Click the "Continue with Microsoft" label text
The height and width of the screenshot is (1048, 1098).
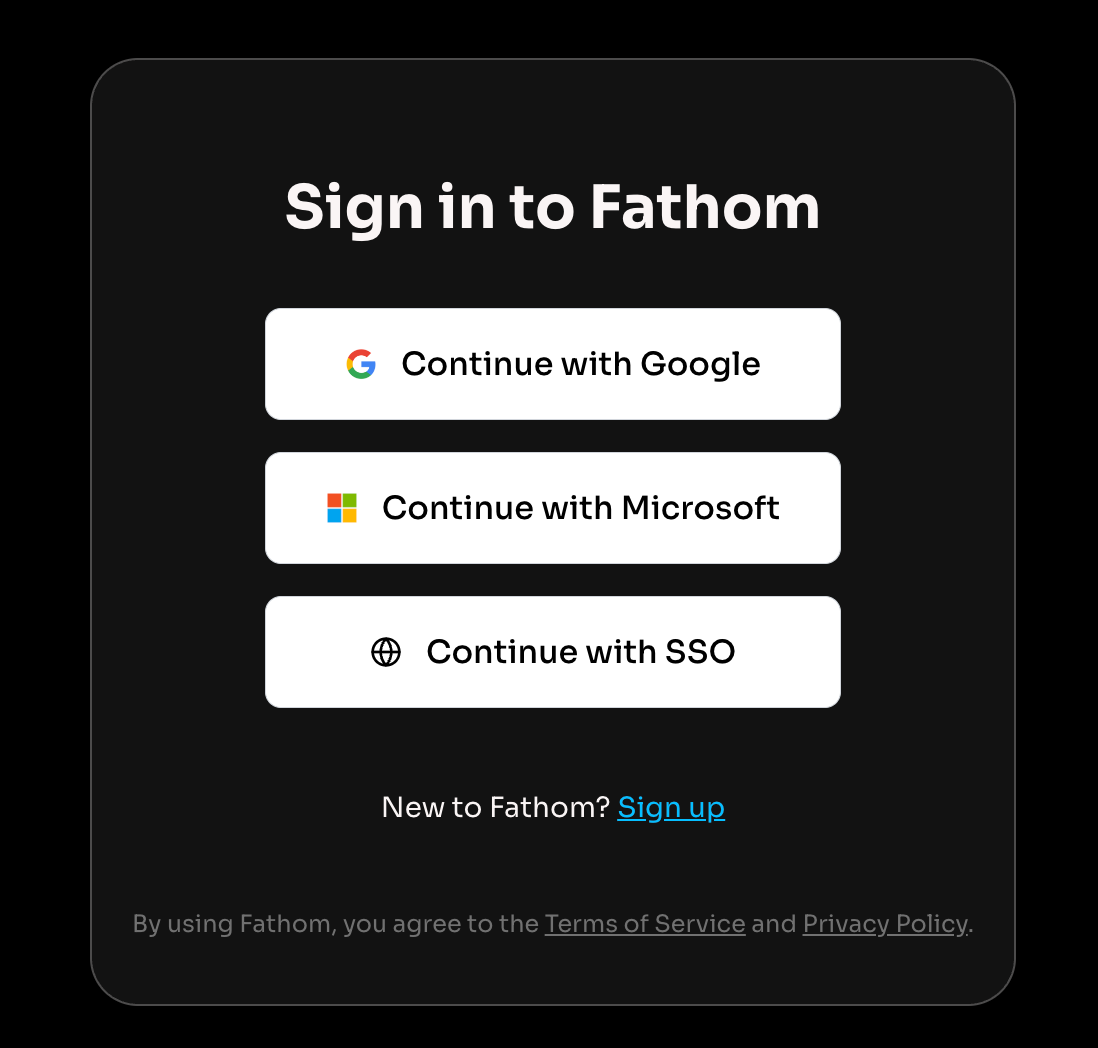pyautogui.click(x=581, y=508)
